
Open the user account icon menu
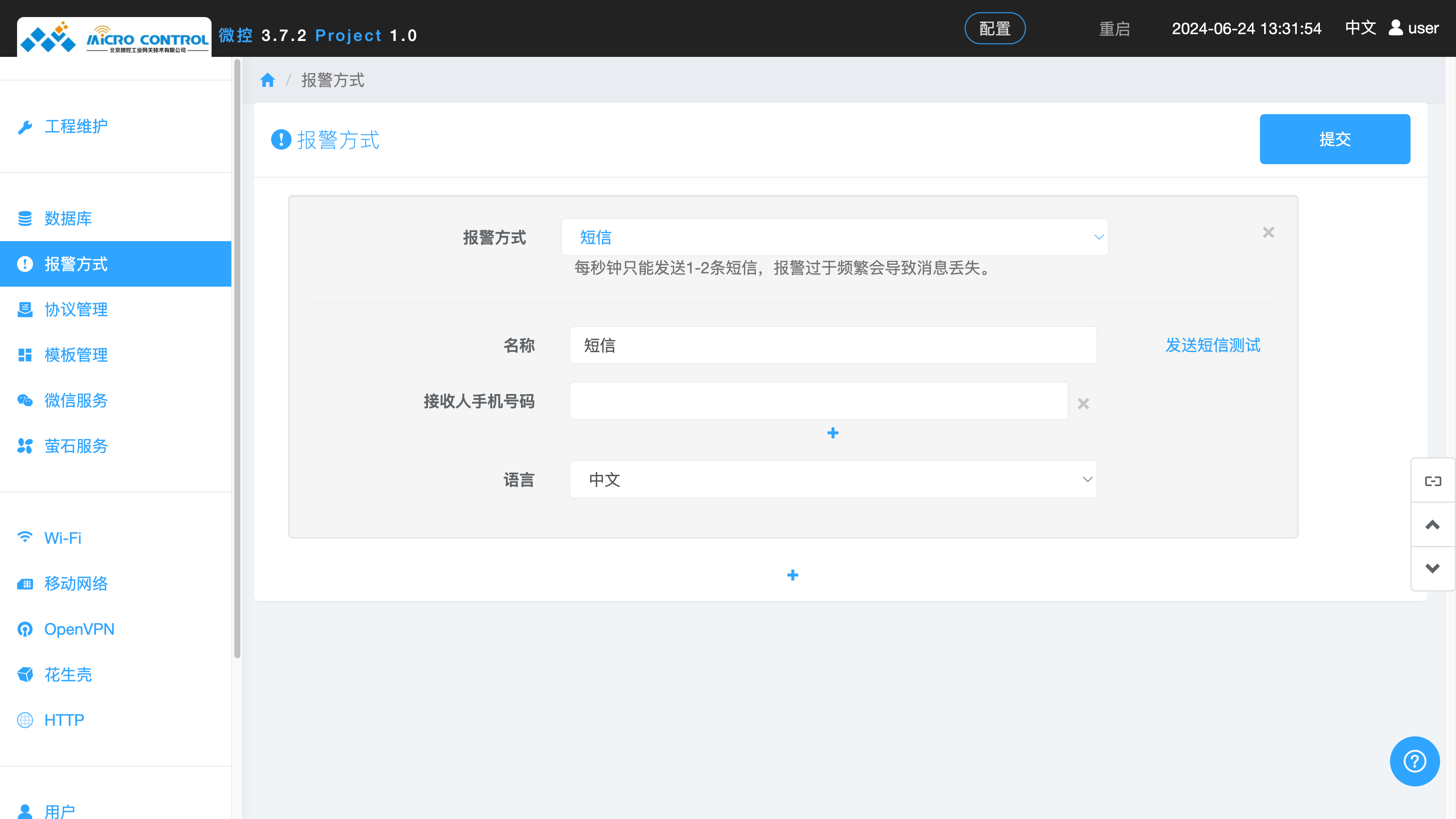pyautogui.click(x=1395, y=28)
